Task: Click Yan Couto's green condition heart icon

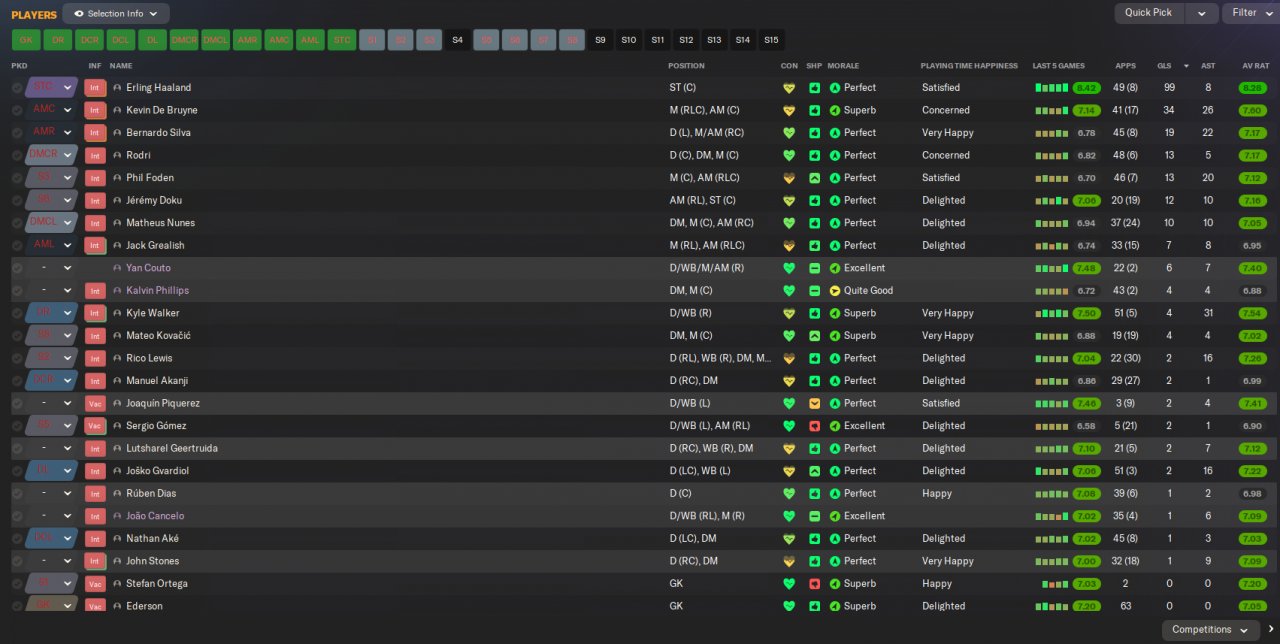Action: (x=788, y=268)
